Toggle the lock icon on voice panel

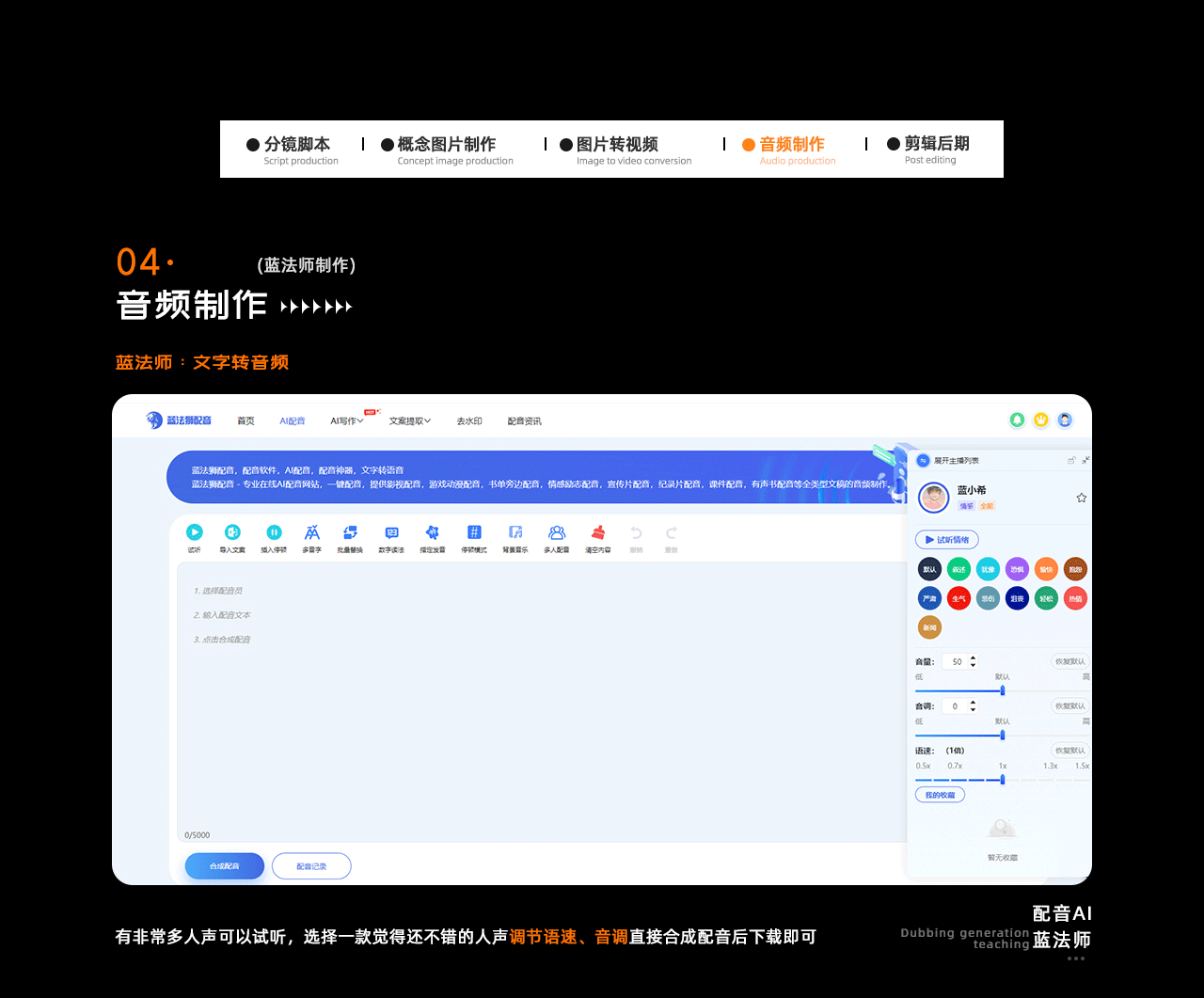click(1071, 460)
